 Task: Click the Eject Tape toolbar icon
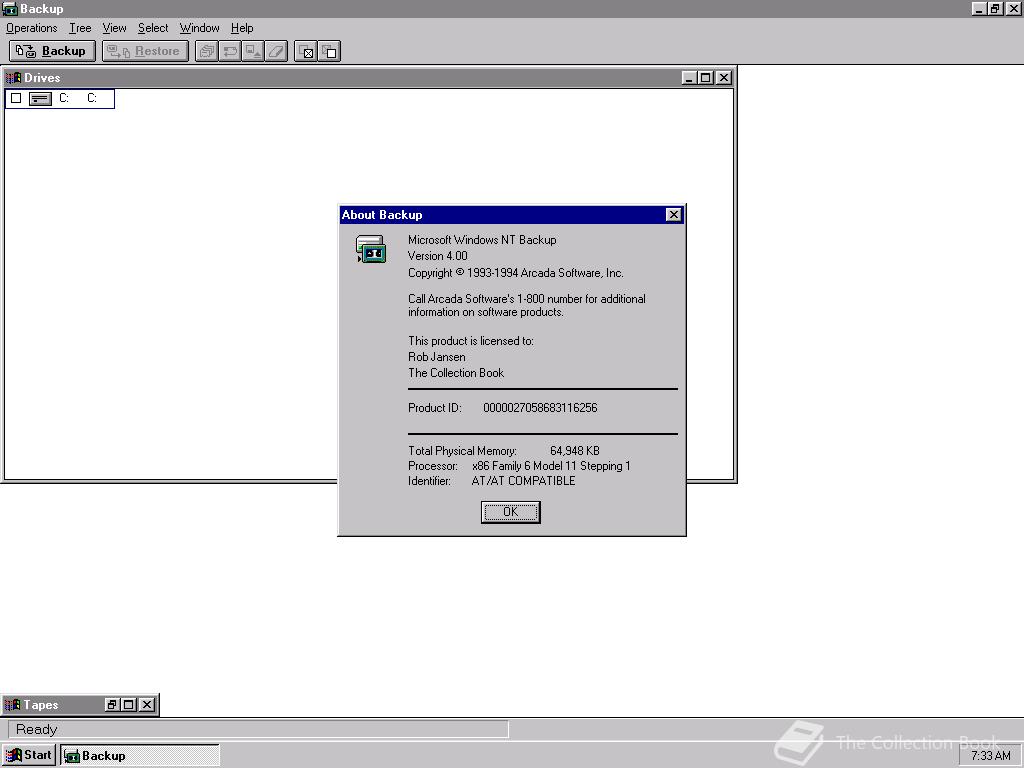click(x=253, y=51)
